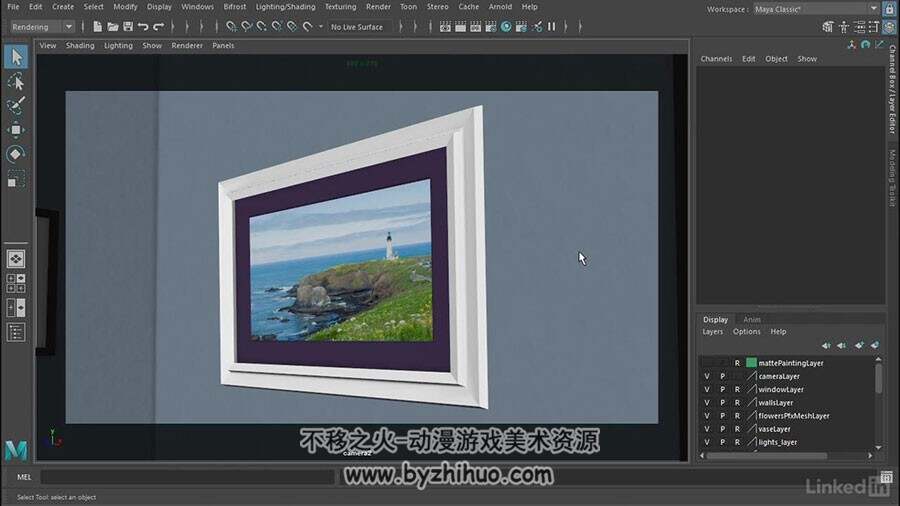Activate the Lasso select tool
900x506 pixels.
[16, 82]
